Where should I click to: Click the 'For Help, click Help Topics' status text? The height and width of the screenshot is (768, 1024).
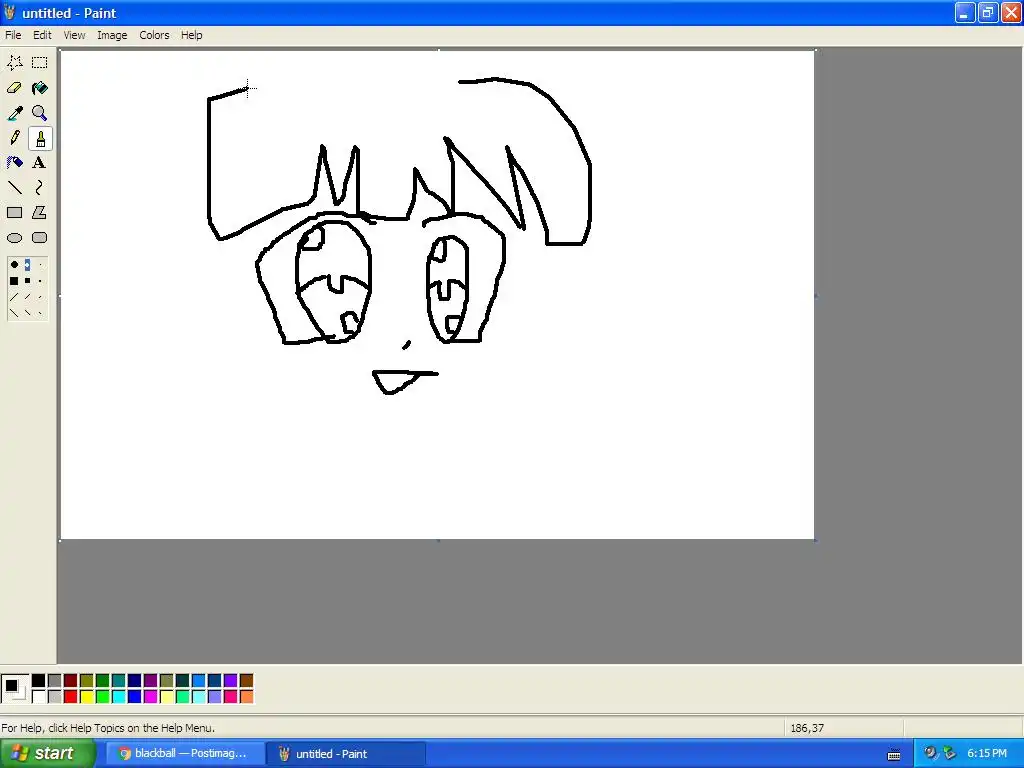pos(108,728)
